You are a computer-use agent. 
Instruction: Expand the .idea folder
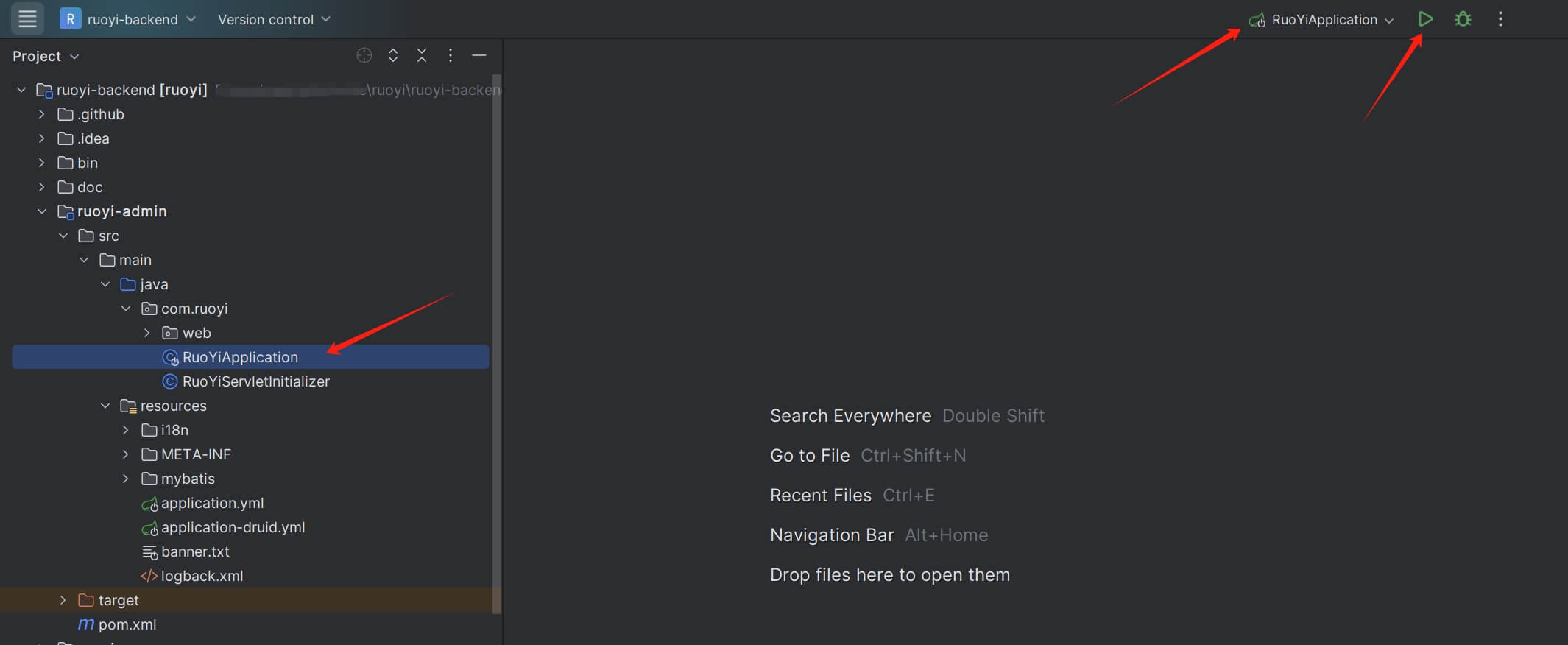pyautogui.click(x=42, y=138)
